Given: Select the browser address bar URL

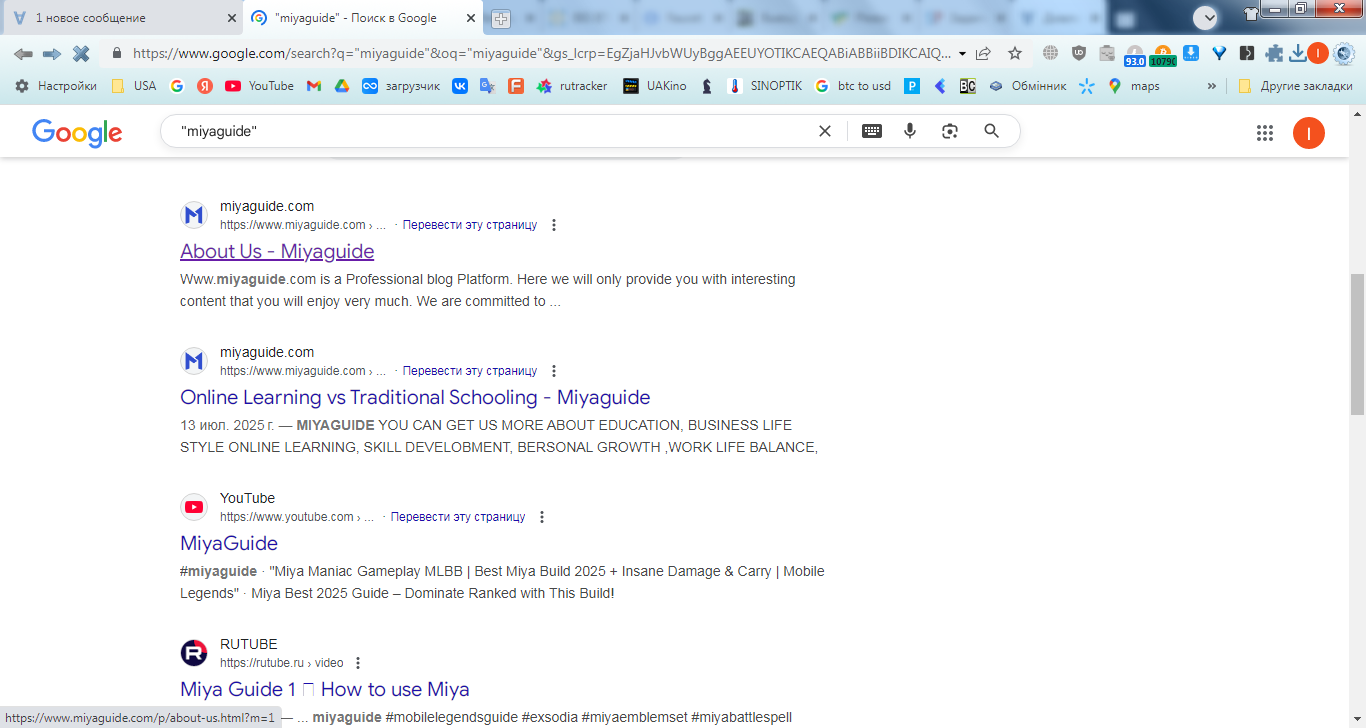Looking at the screenshot, I should tap(540, 53).
